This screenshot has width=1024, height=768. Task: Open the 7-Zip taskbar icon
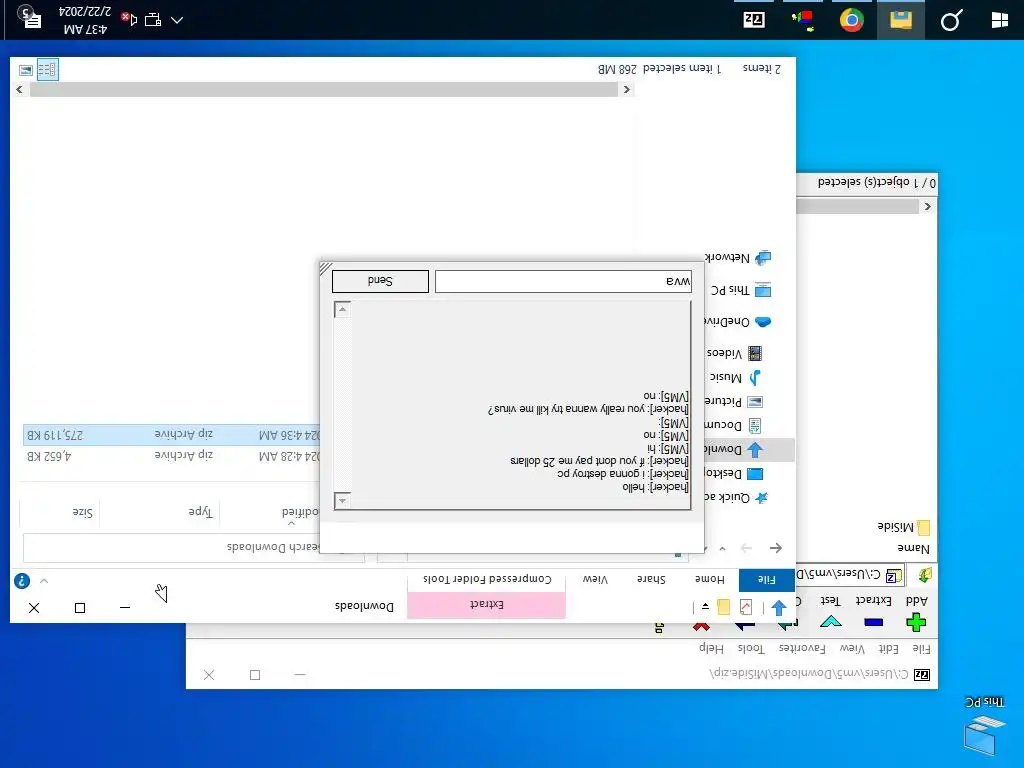point(754,20)
